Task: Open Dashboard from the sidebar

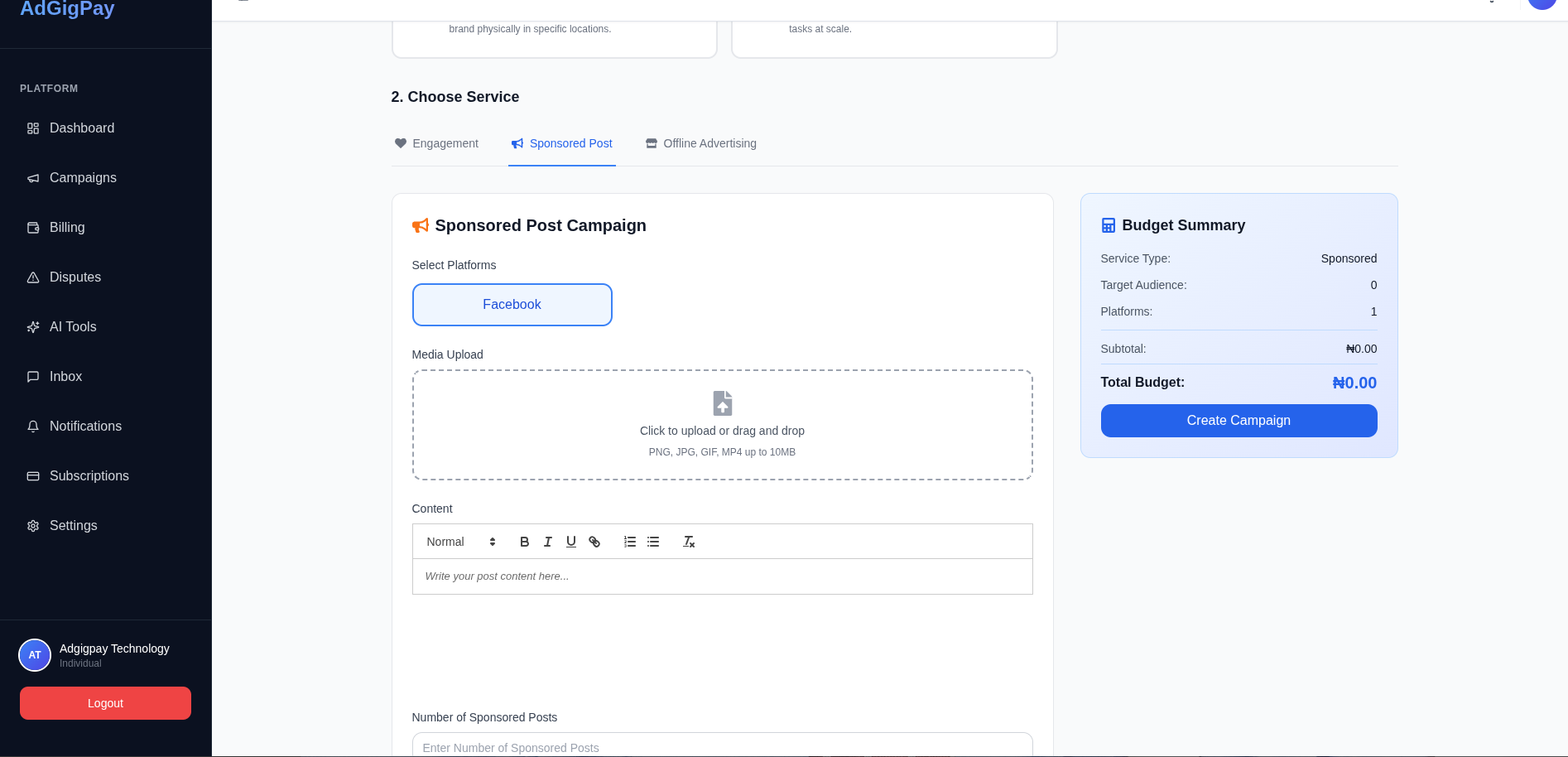Action: (106, 128)
